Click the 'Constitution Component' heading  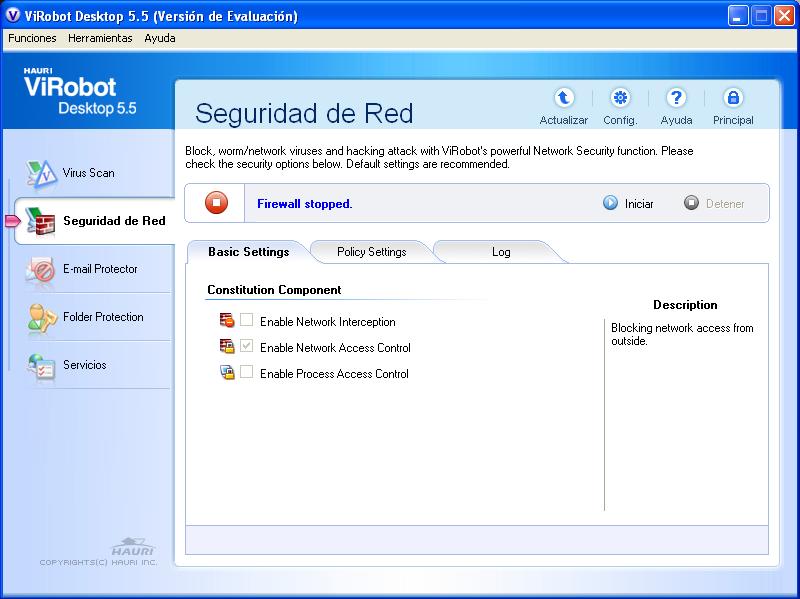274,290
